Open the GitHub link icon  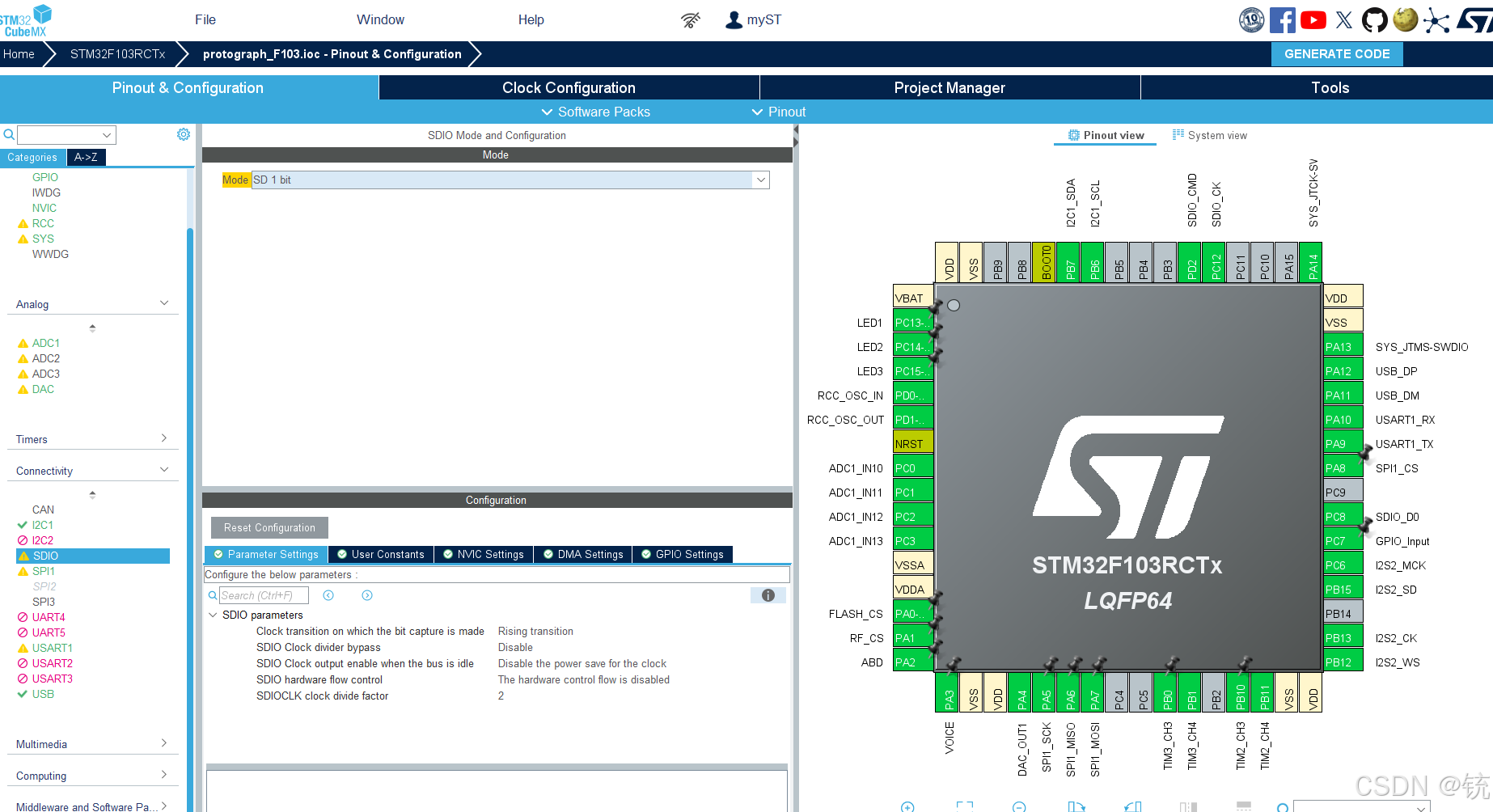click(1374, 20)
